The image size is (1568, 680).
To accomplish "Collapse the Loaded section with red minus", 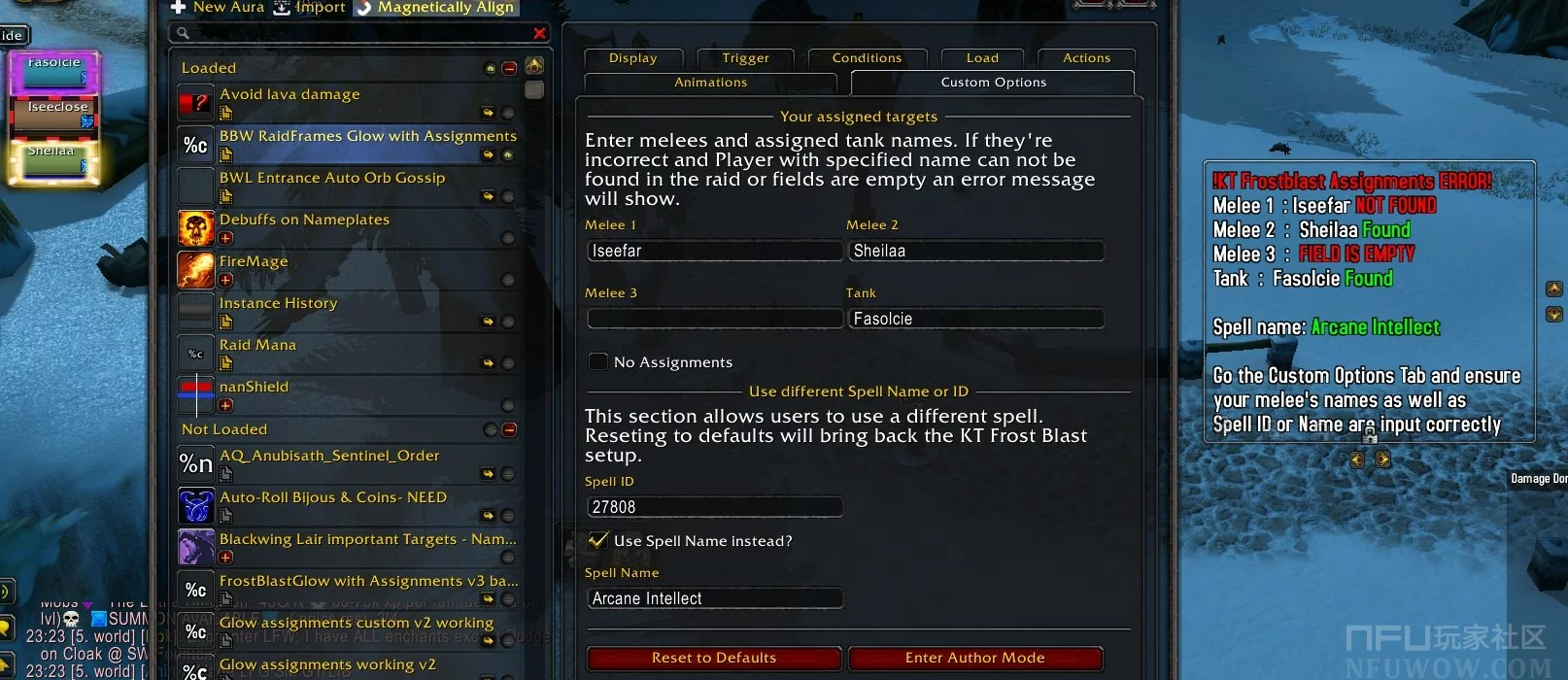I will pos(509,68).
